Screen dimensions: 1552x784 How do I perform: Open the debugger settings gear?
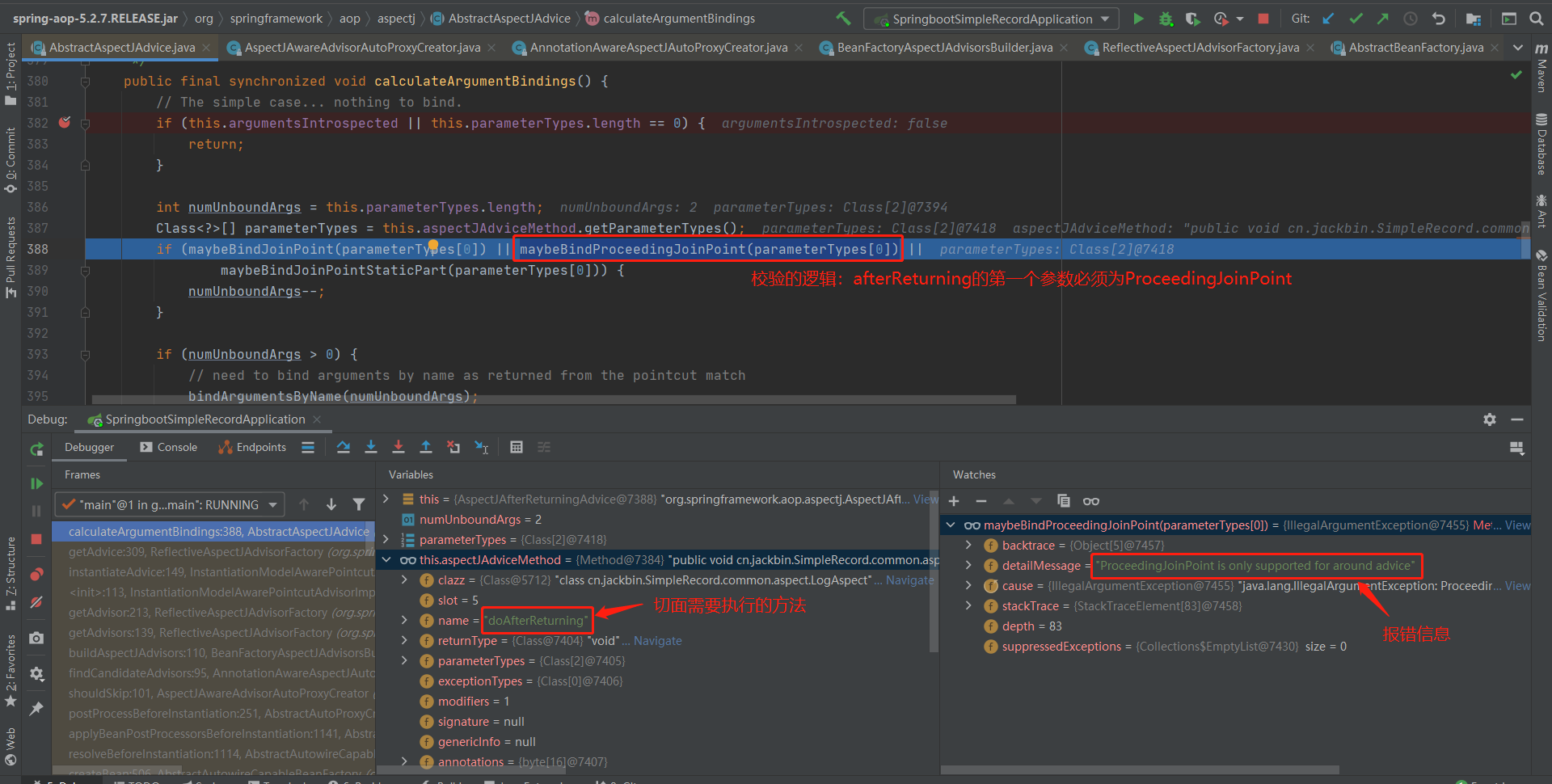point(1490,419)
